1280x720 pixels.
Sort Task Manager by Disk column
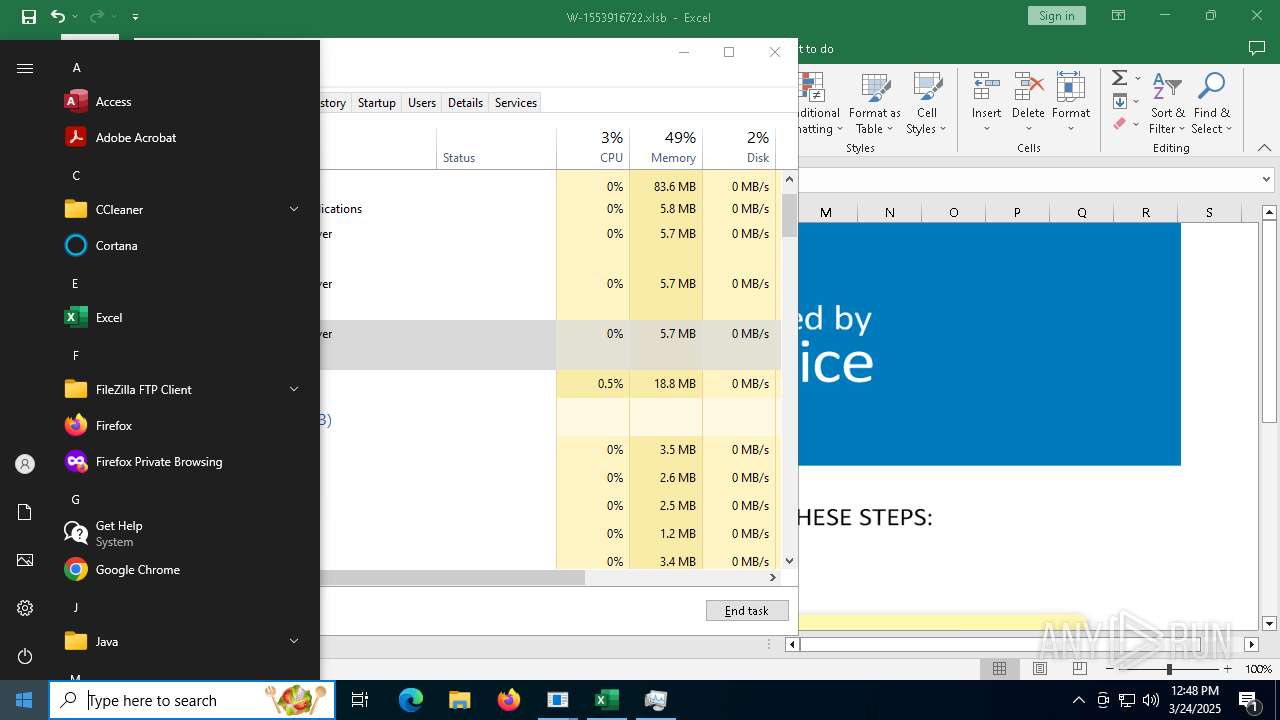(739, 148)
